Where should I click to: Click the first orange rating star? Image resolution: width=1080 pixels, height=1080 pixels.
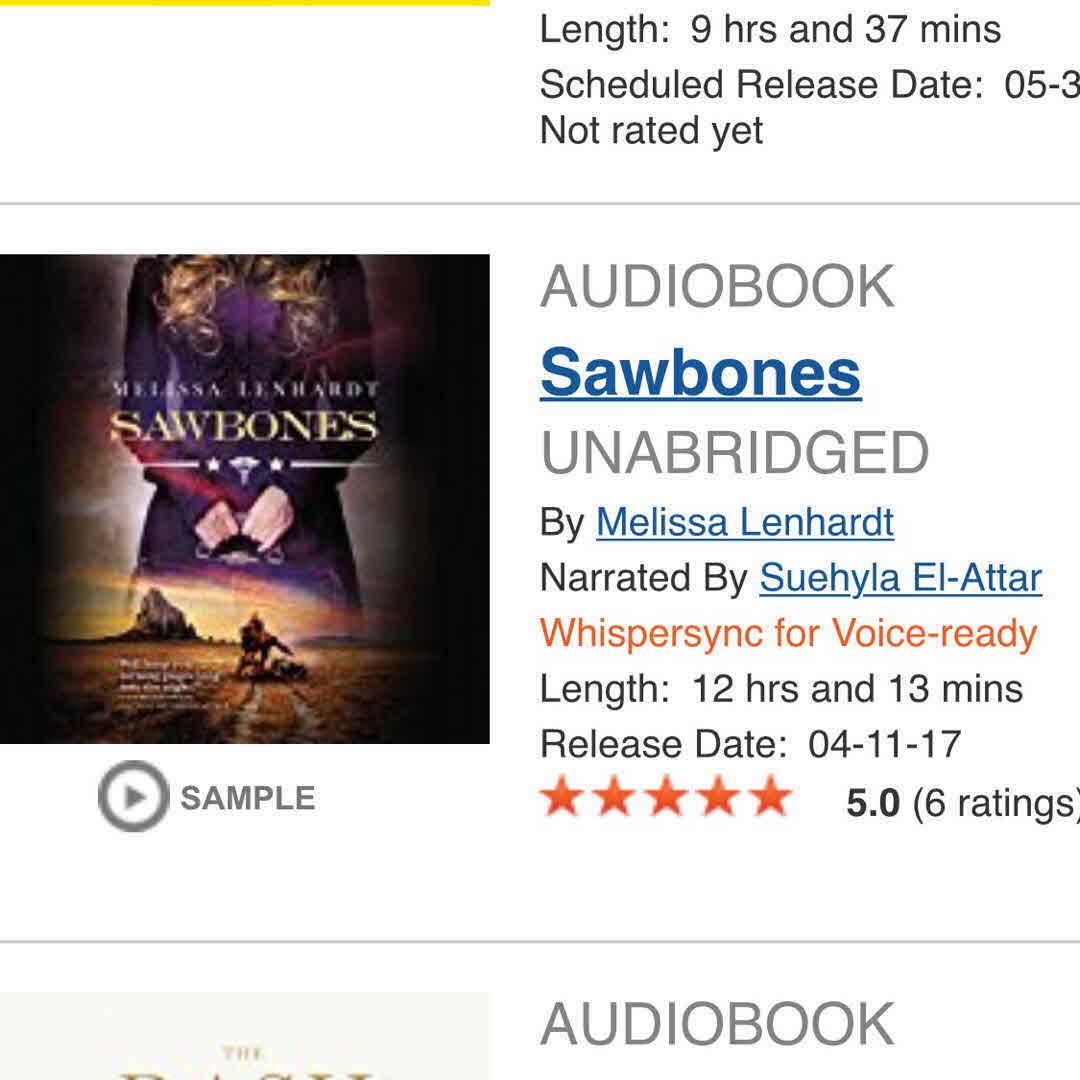563,799
